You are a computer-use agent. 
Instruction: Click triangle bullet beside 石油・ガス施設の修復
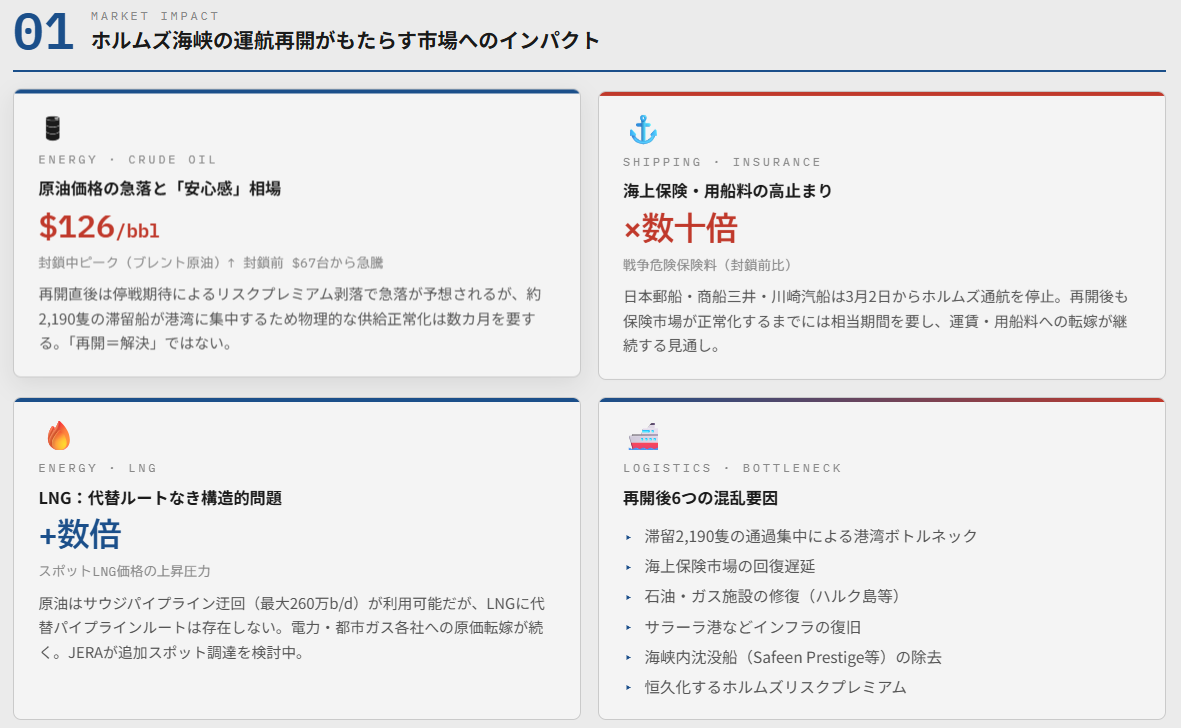pos(628,597)
